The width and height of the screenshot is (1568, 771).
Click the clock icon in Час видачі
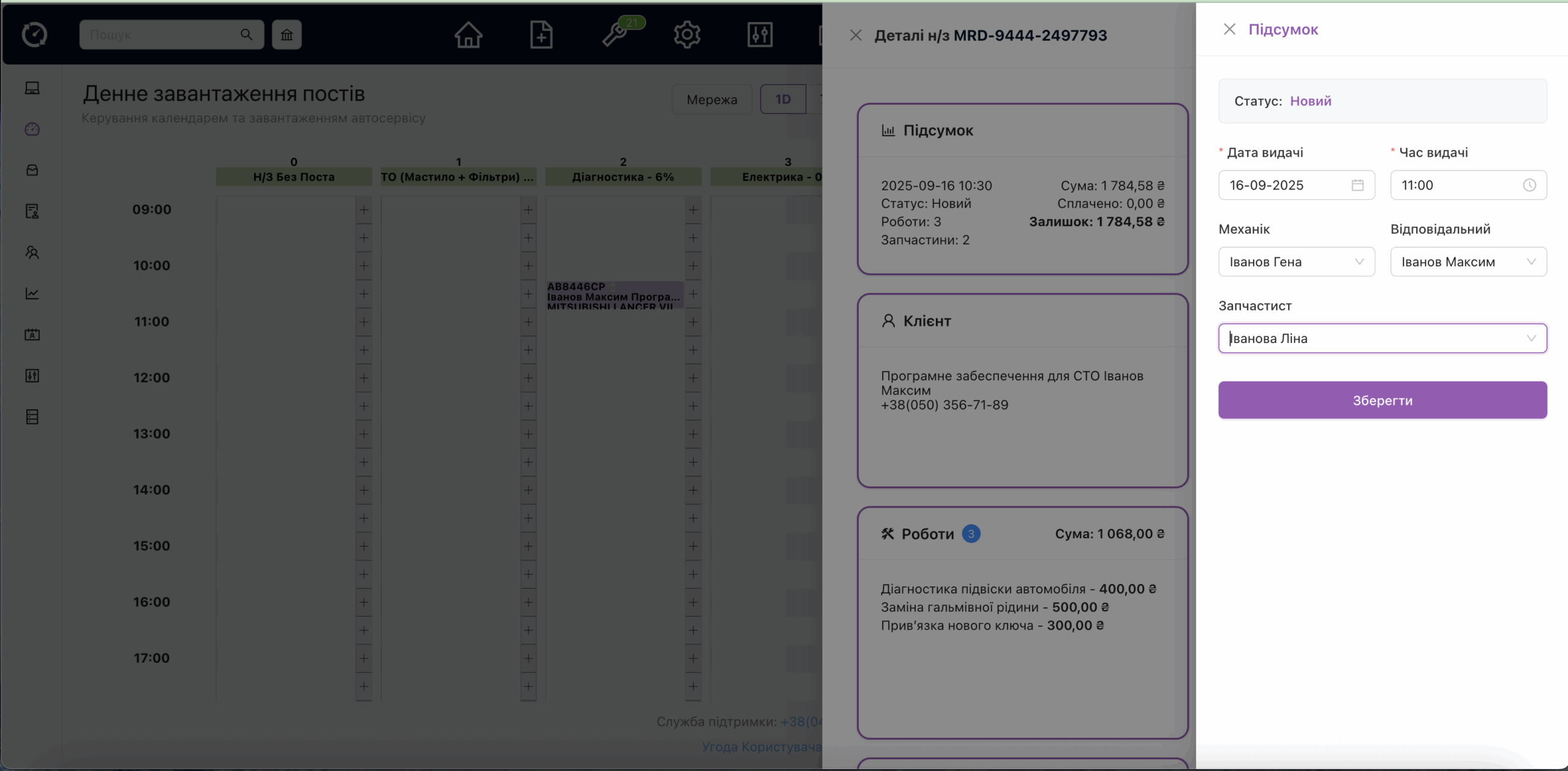coord(1529,185)
